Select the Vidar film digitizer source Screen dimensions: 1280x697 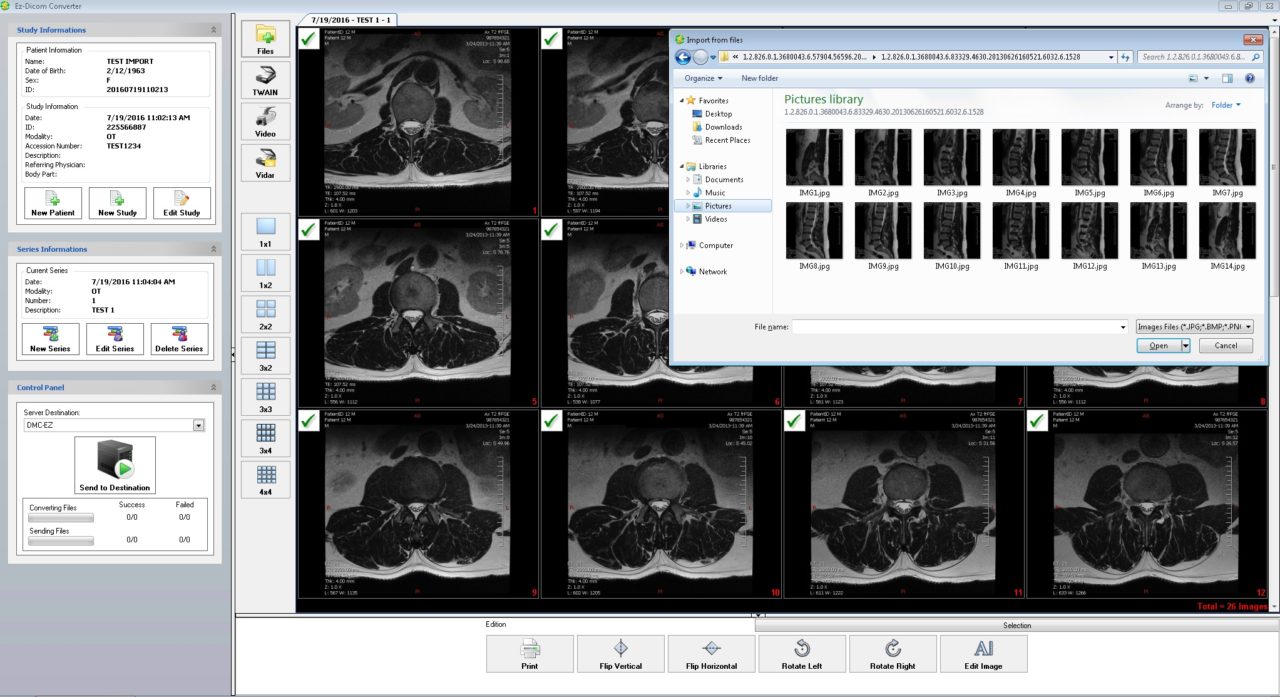[265, 160]
